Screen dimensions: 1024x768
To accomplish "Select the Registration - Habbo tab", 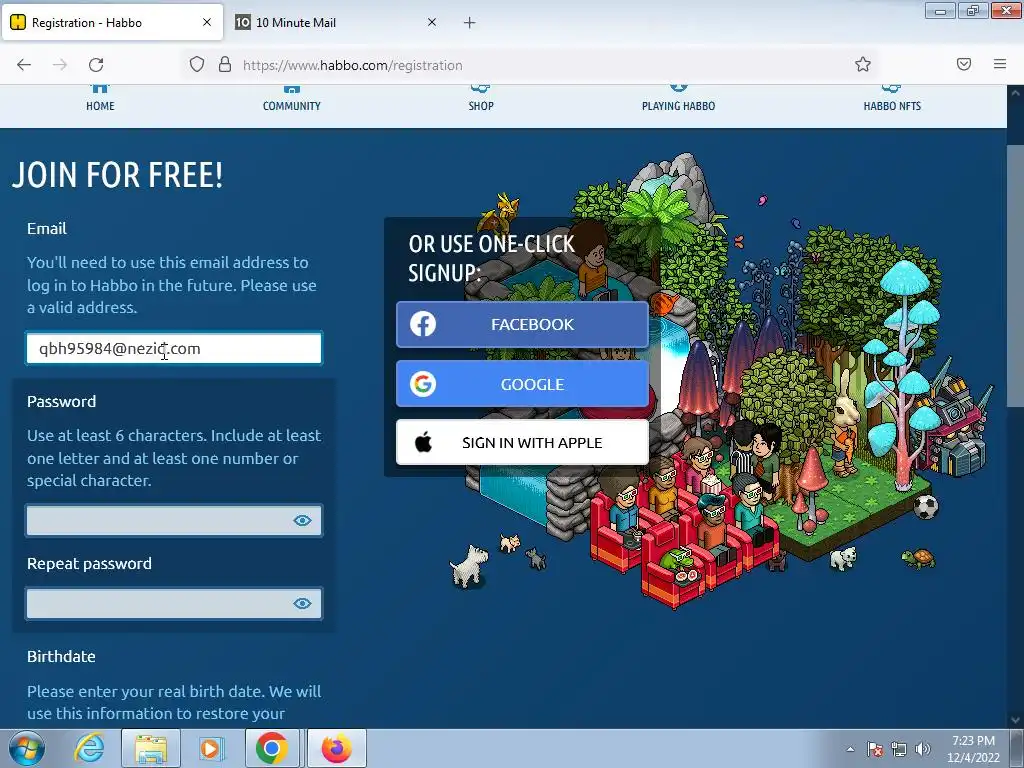I will pos(112,23).
